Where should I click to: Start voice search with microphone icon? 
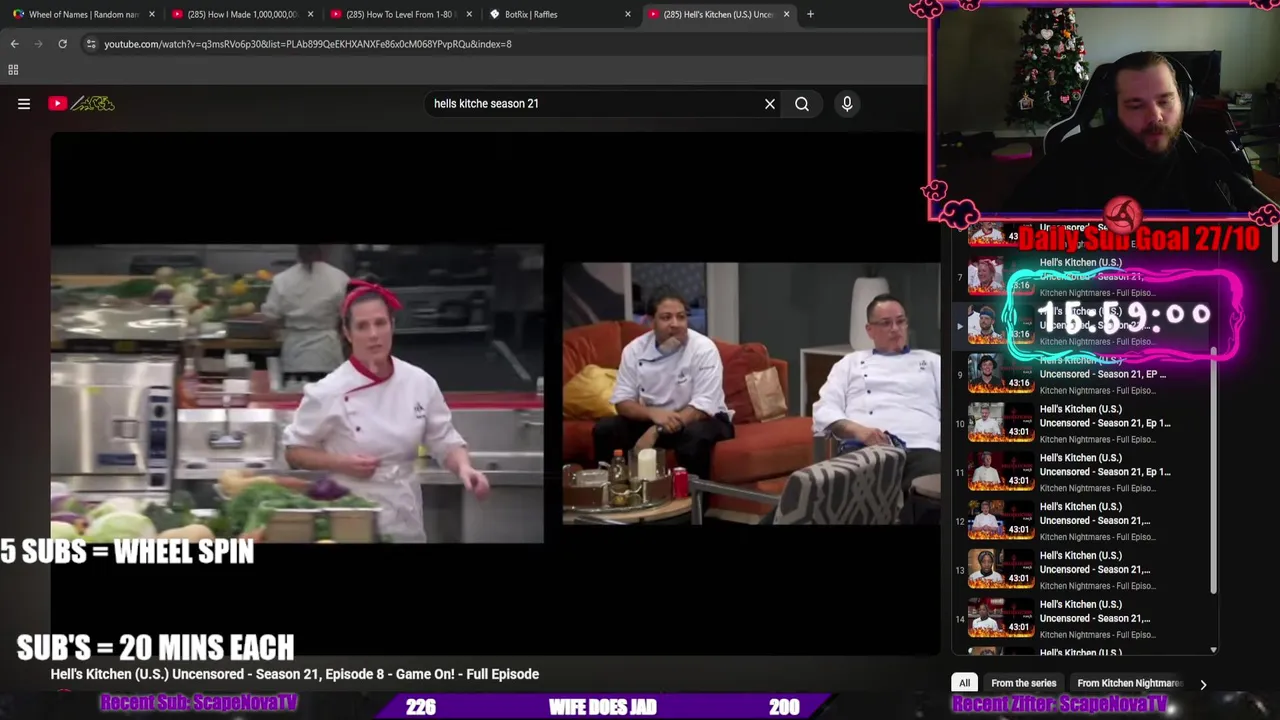[x=847, y=103]
